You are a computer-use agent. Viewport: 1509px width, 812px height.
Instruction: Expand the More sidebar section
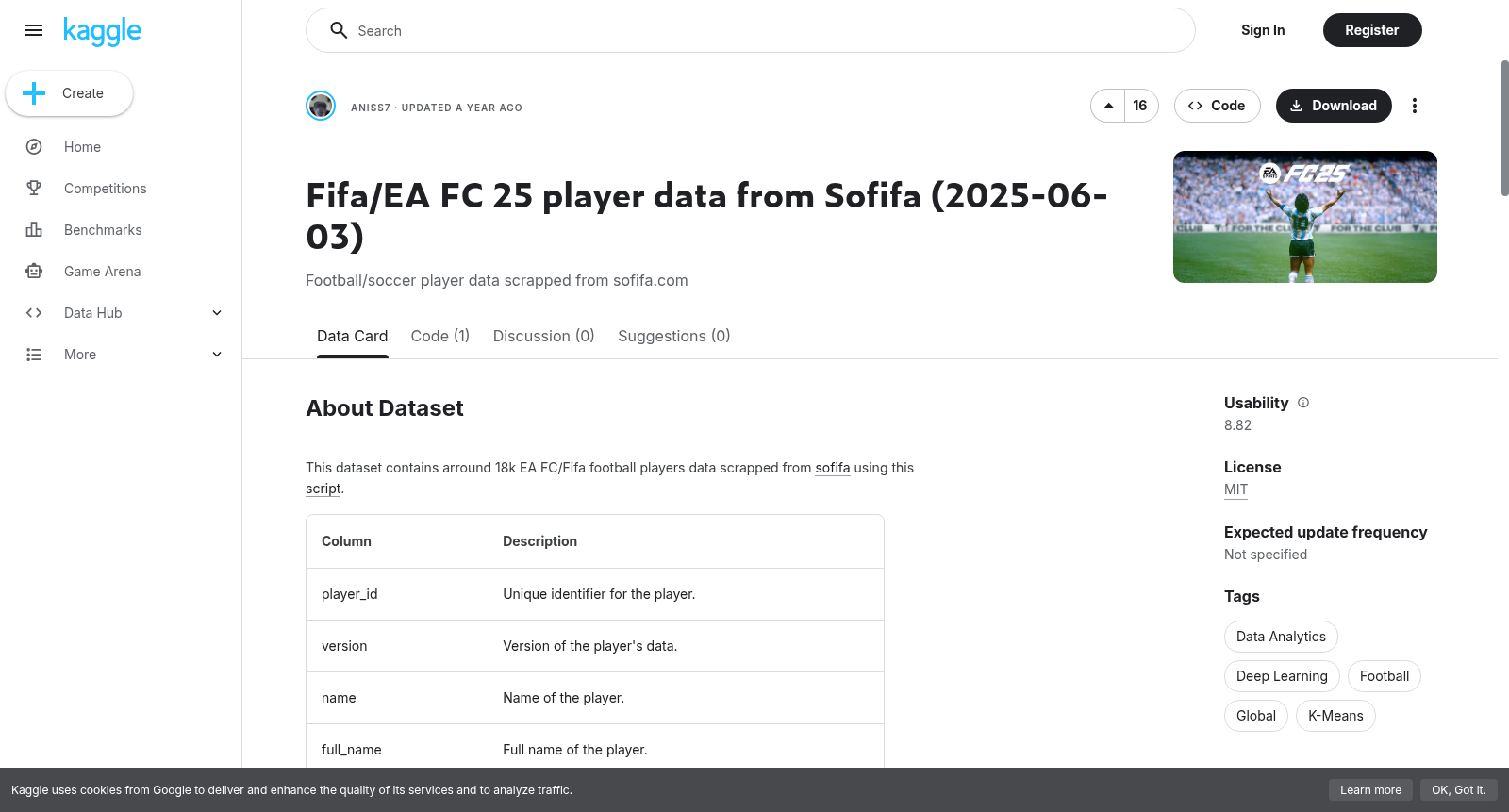pos(217,355)
